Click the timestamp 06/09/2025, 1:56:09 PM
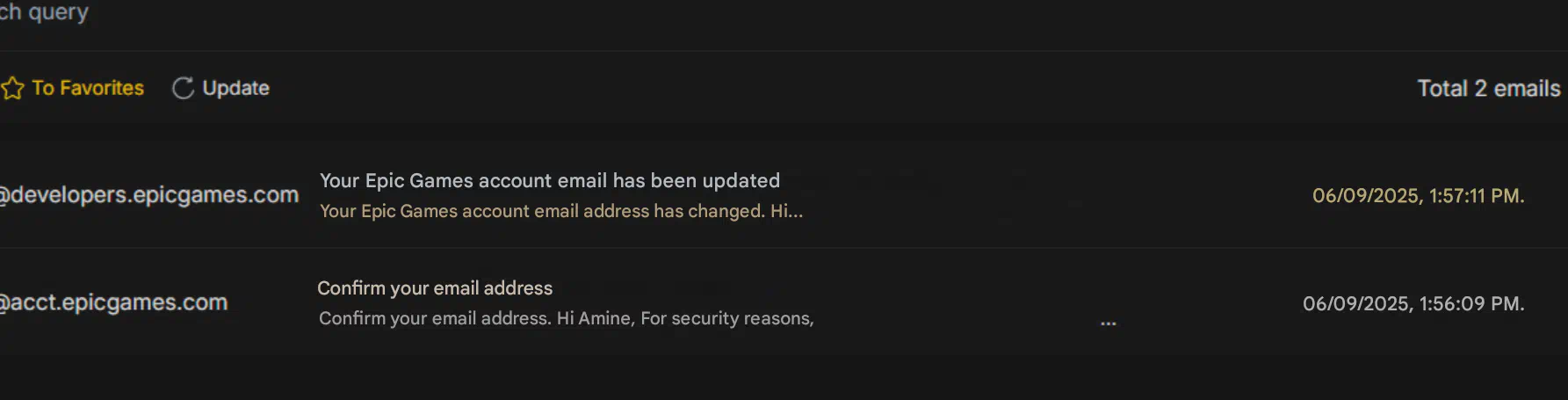Screen dimensions: 1568x400 point(1413,303)
